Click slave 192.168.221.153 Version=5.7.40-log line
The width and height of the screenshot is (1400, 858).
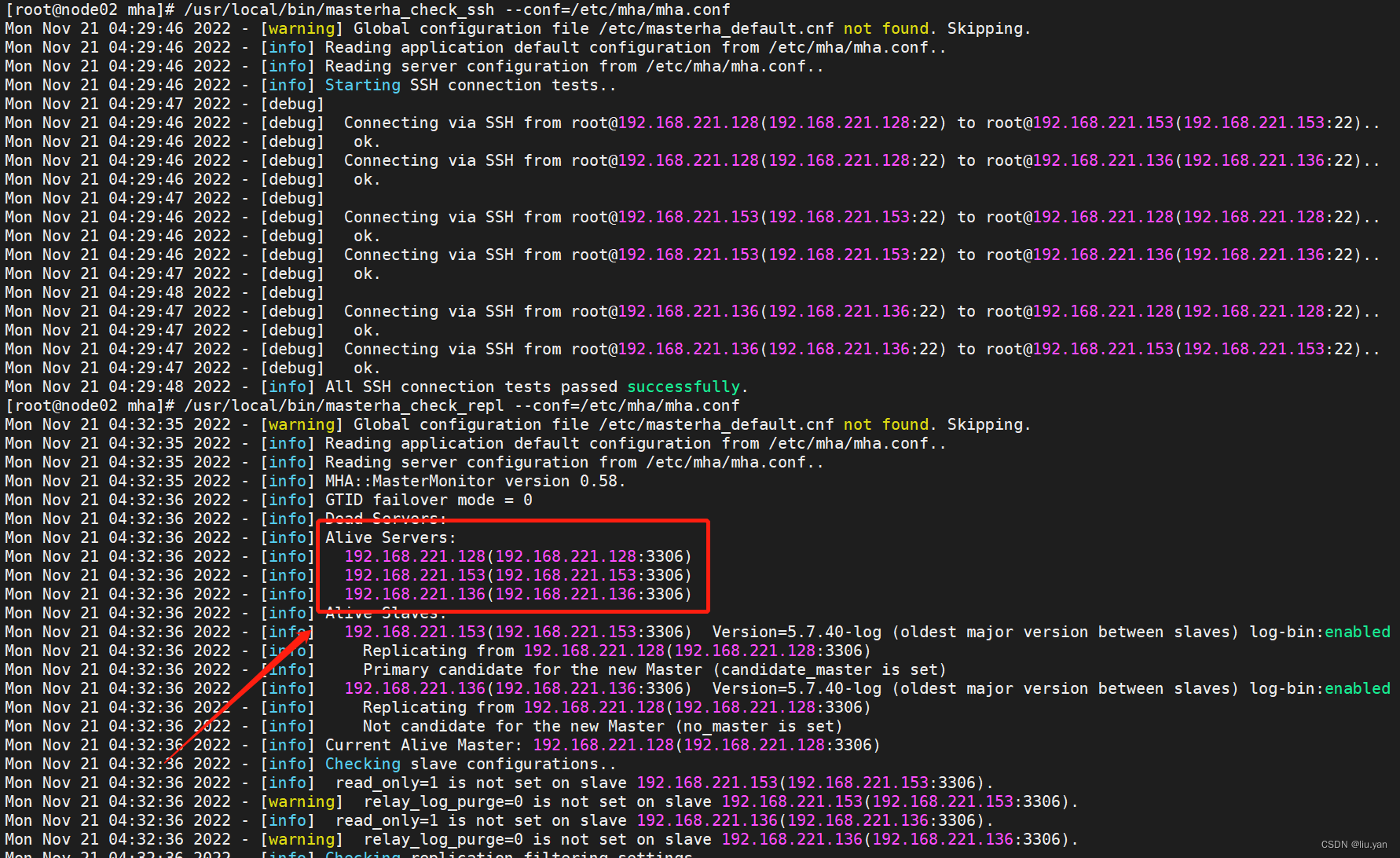(698, 632)
